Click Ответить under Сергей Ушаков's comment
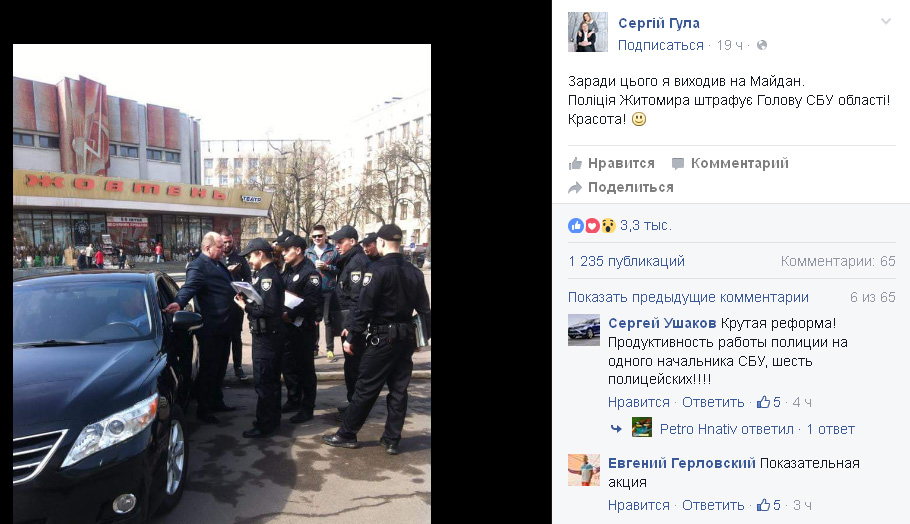 pos(713,402)
